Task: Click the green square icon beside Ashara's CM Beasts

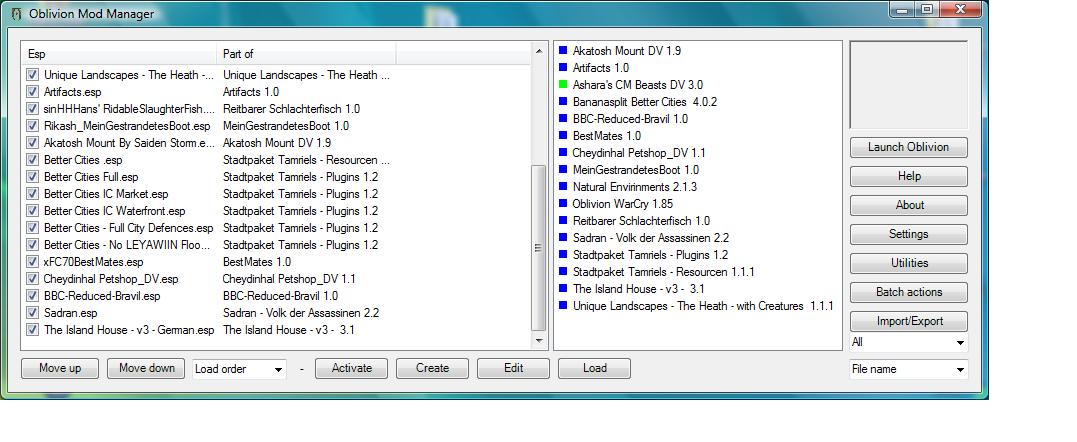Action: point(563,85)
